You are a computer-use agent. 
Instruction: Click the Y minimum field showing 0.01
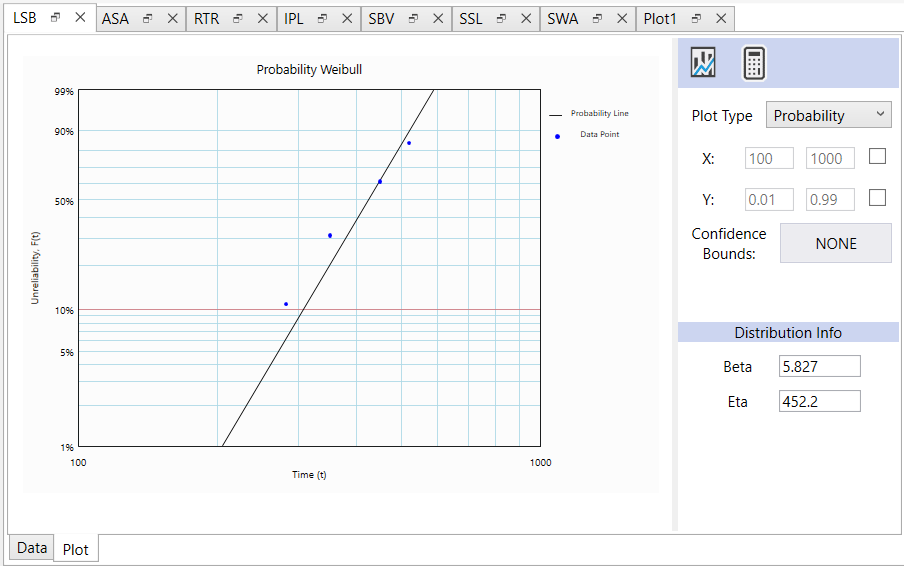point(769,199)
